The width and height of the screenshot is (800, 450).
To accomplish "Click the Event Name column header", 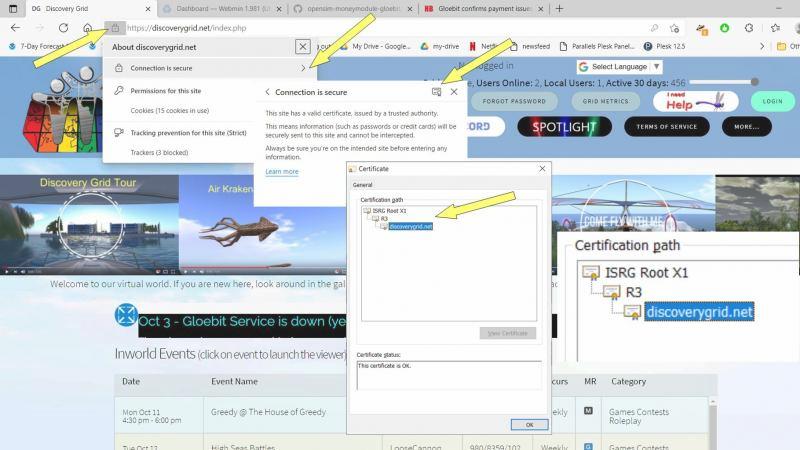I will pyautogui.click(x=234, y=382).
